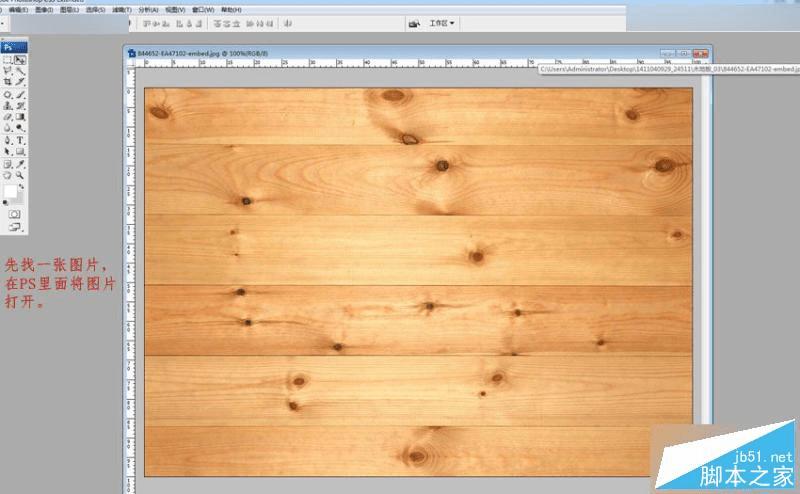
Task: Select the Horizontal Type tool
Action: pyautogui.click(x=20, y=140)
